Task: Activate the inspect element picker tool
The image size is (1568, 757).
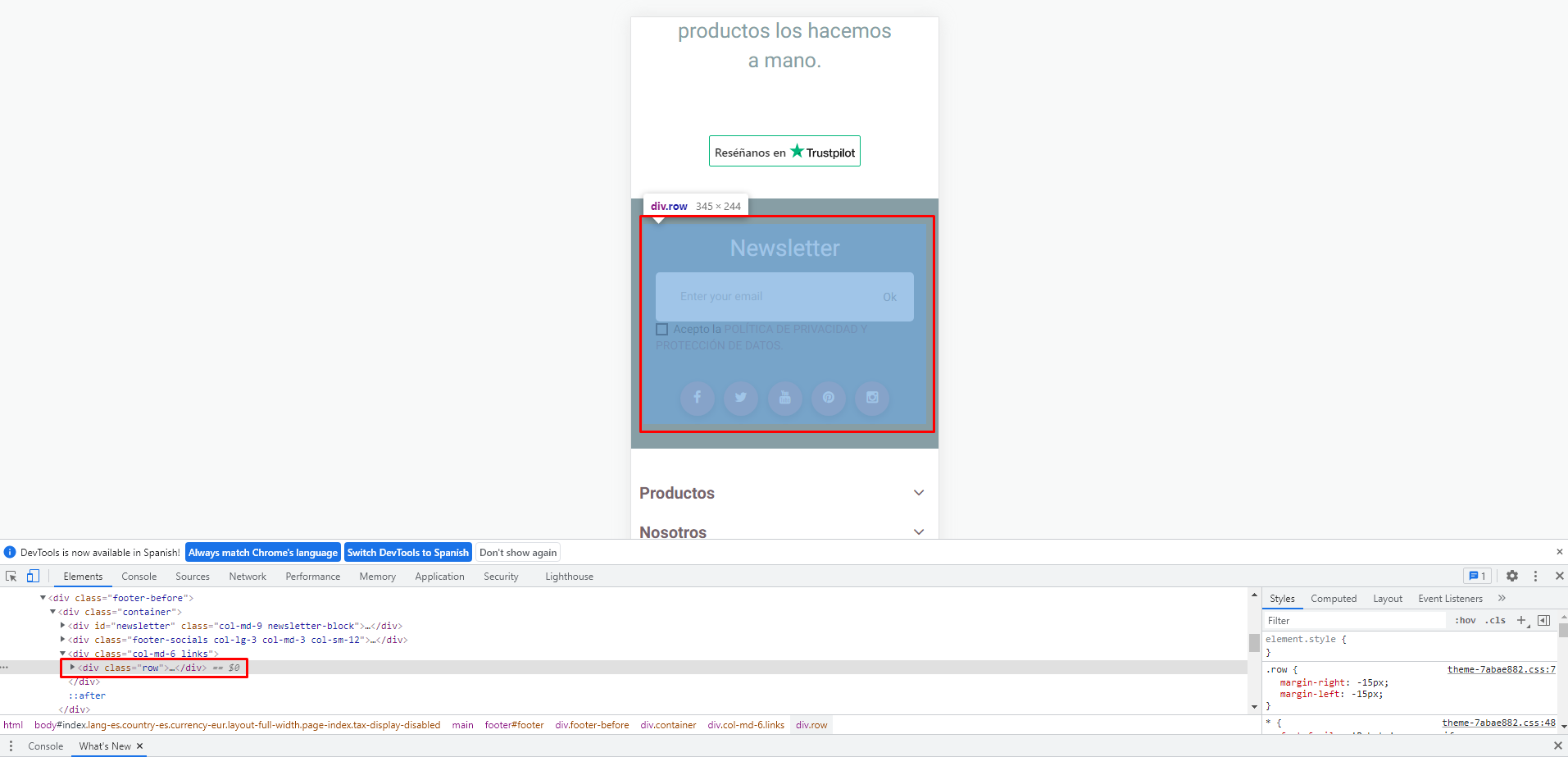Action: coord(11,577)
